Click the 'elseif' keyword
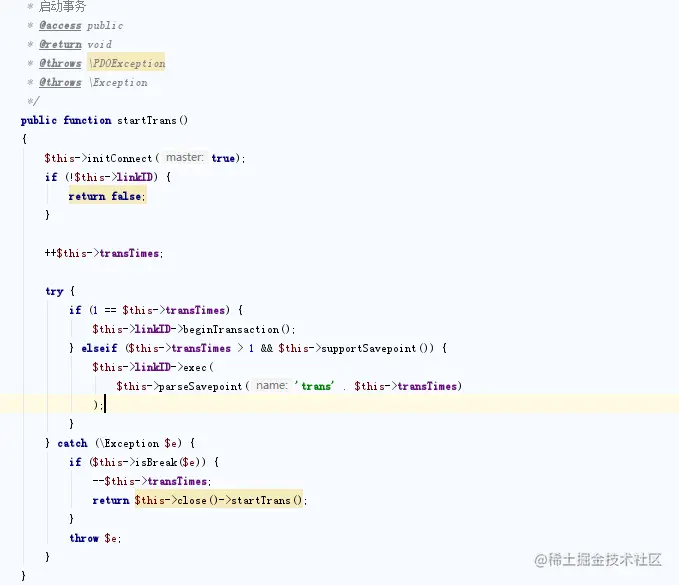Image resolution: width=679 pixels, height=585 pixels. 99,348
